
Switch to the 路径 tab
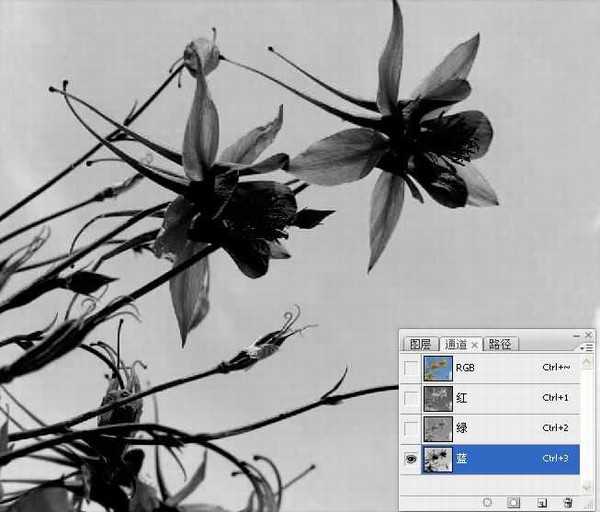tap(499, 344)
